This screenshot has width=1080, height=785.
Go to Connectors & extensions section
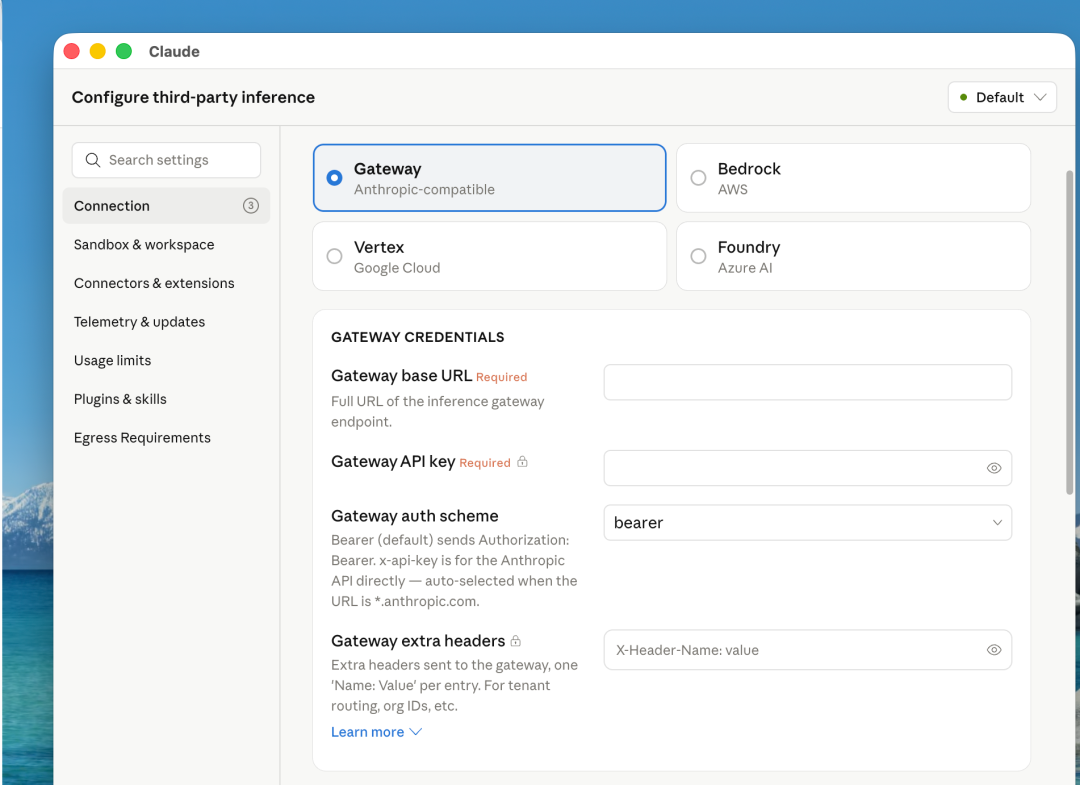tap(154, 283)
